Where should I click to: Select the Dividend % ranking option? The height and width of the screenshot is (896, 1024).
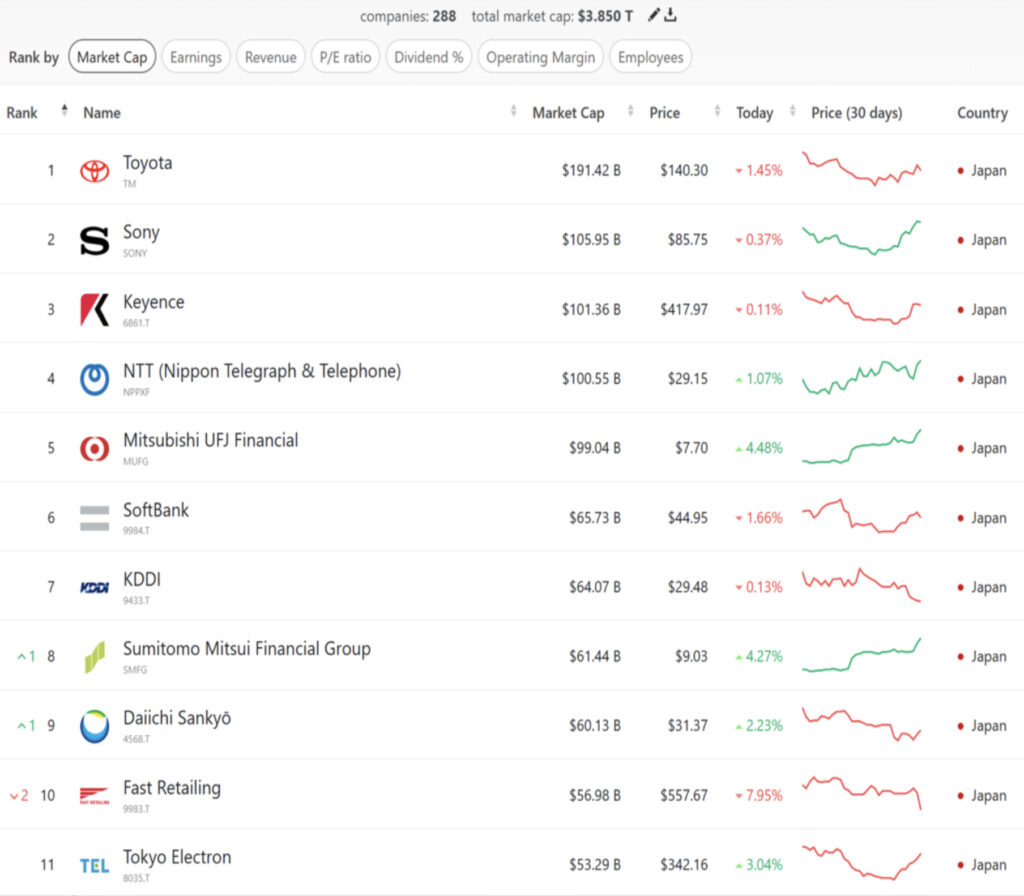point(428,57)
